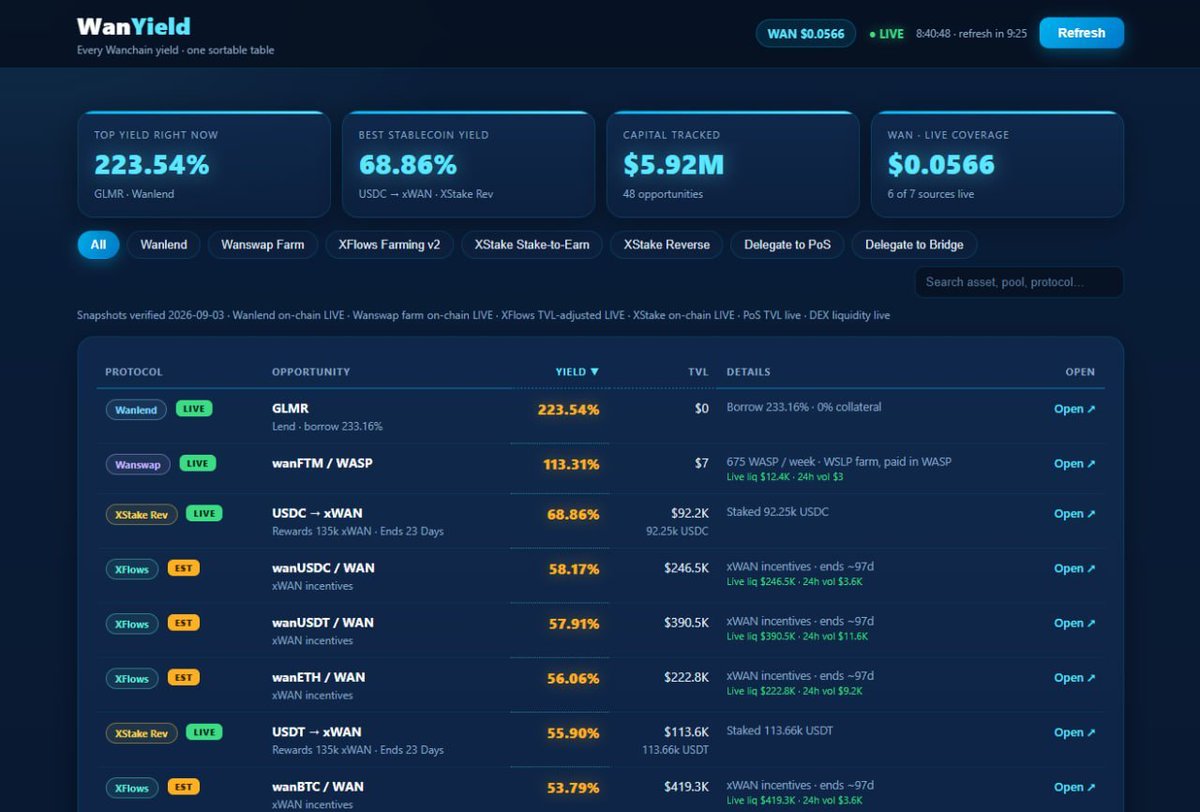The width and height of the screenshot is (1200, 812).
Task: Click XStake Rev badge in USDT row
Action: [142, 733]
